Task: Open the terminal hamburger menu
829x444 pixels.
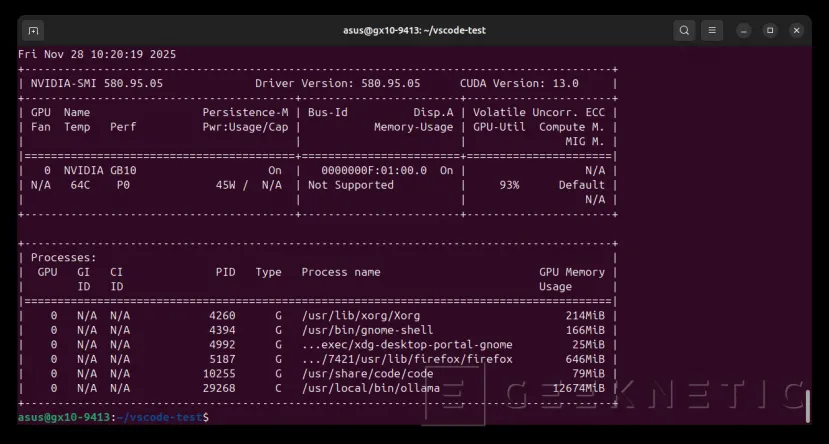Action: 712,30
